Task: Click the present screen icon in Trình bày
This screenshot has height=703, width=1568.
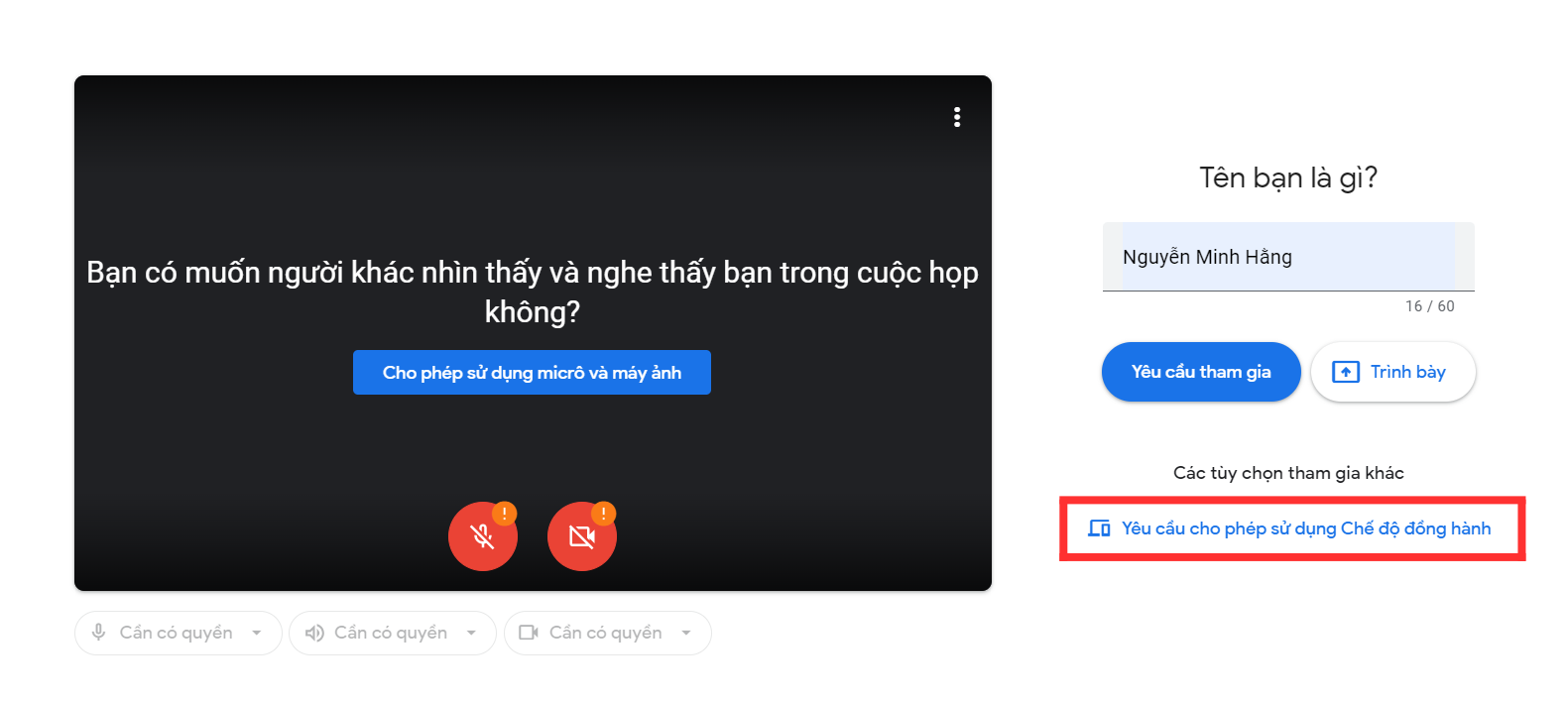Action: [1345, 372]
